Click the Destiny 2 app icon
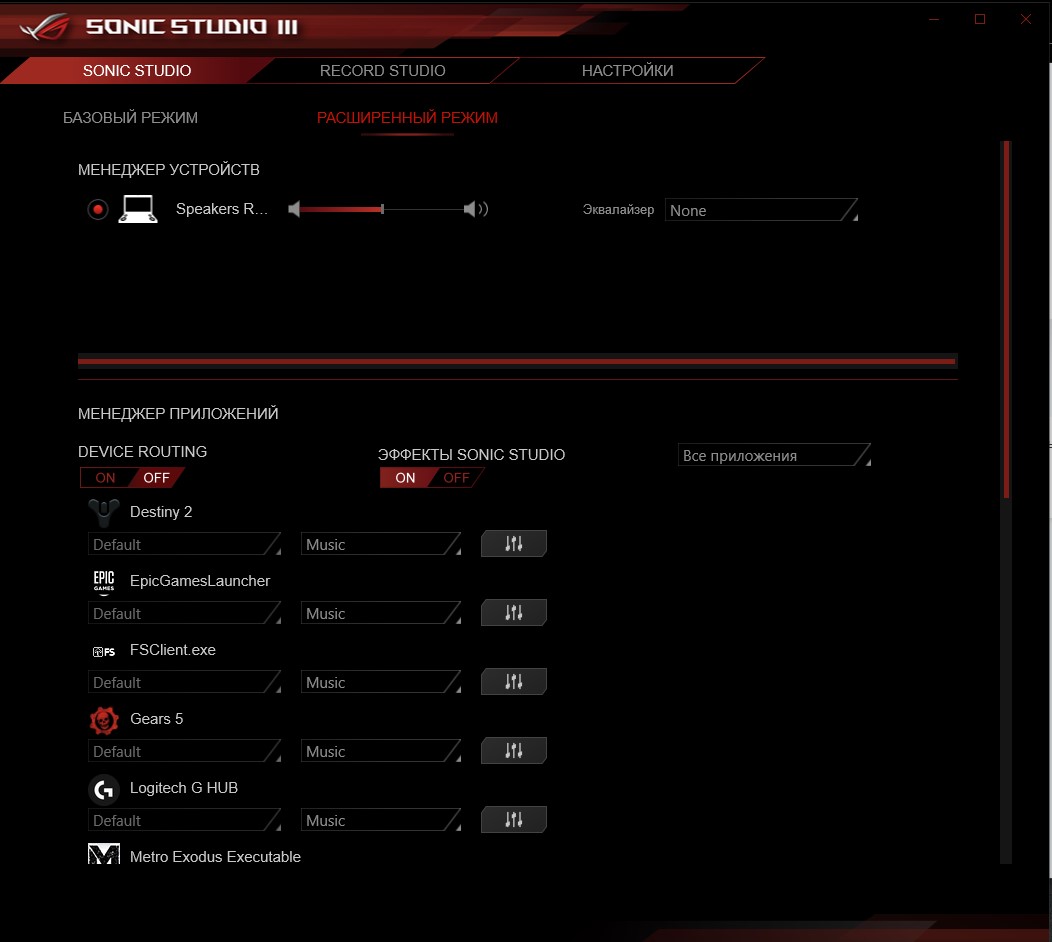 pyautogui.click(x=104, y=512)
